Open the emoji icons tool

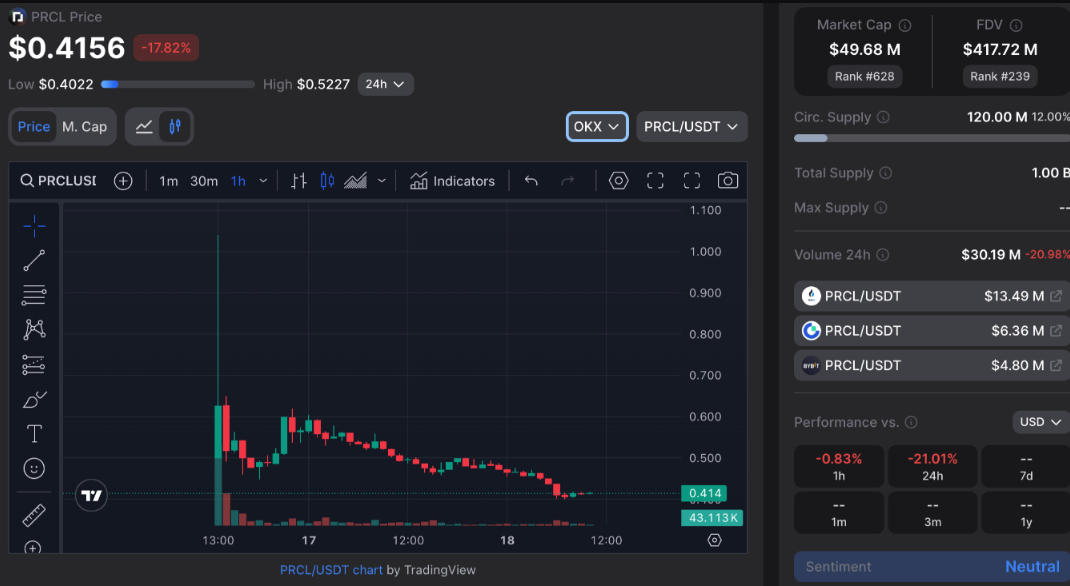[34, 469]
